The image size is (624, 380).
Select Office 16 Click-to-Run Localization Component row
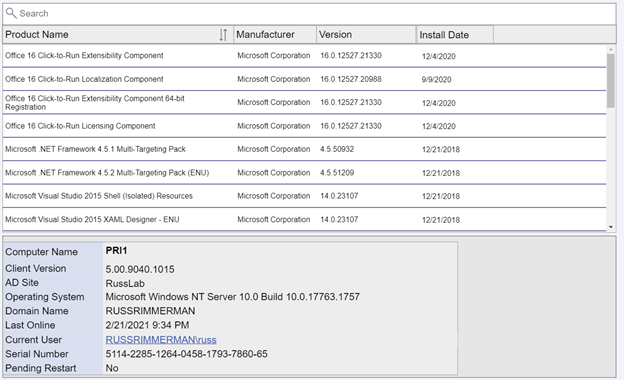(304, 79)
